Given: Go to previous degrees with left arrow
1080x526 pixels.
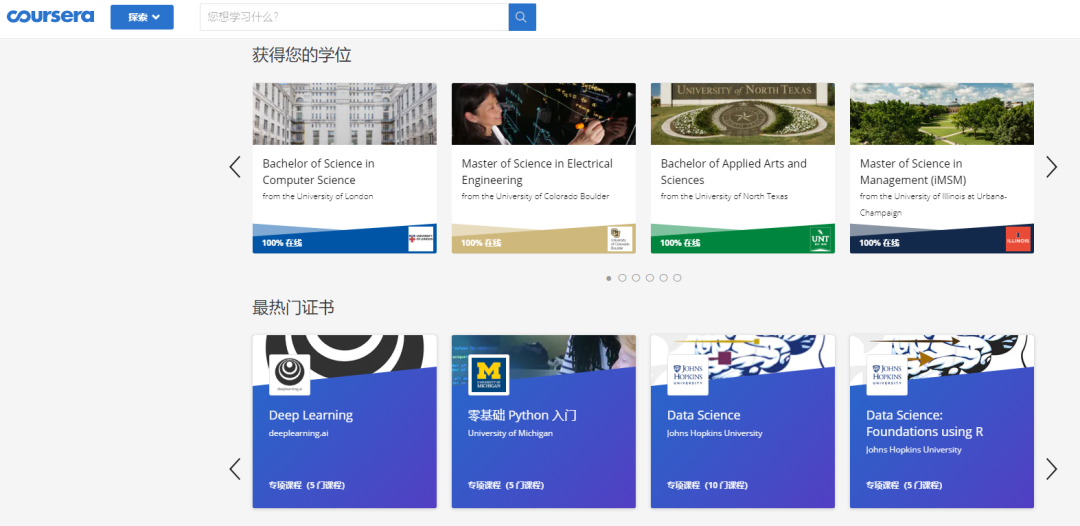Looking at the screenshot, I should tap(235, 167).
